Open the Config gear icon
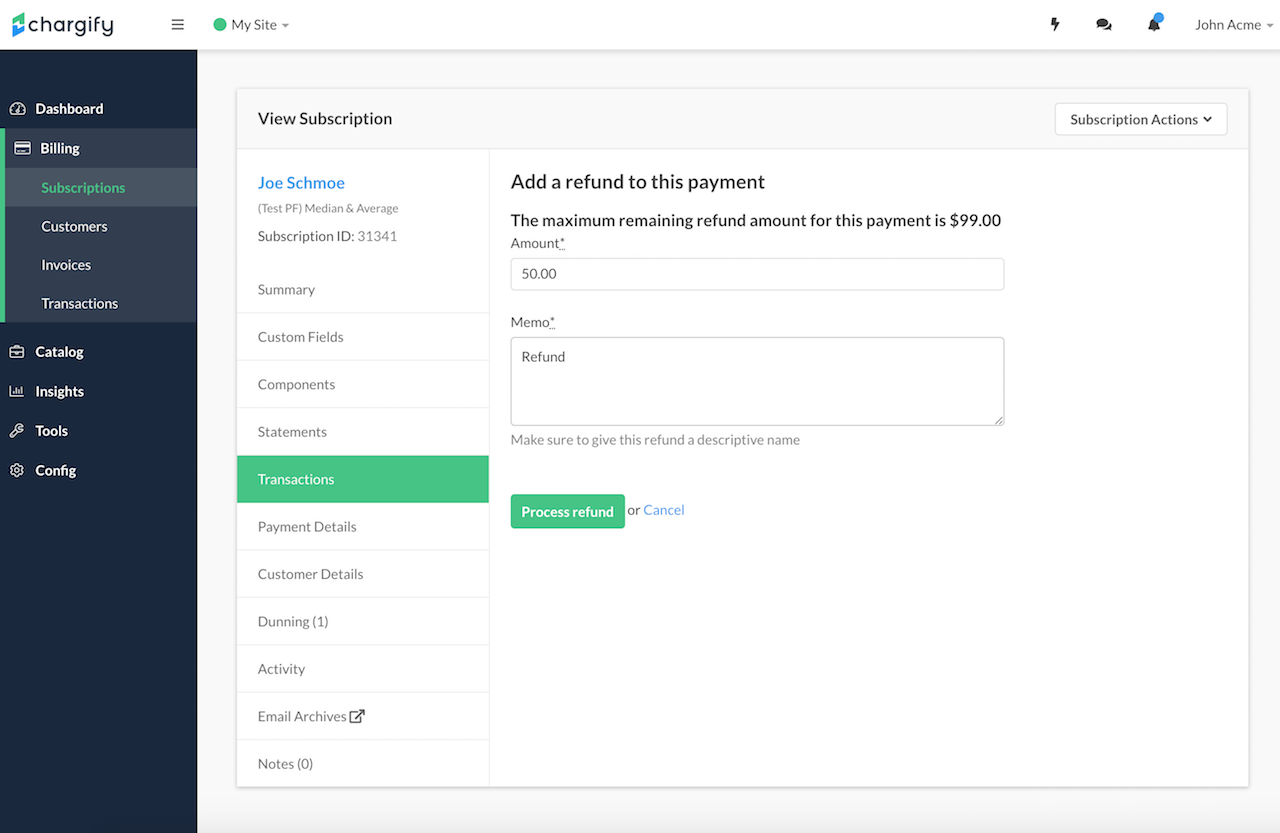This screenshot has width=1280, height=833. (16, 470)
